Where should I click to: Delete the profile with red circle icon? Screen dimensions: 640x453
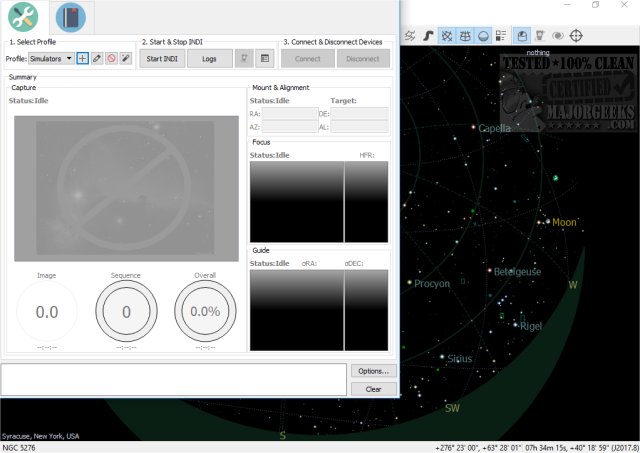(111, 59)
